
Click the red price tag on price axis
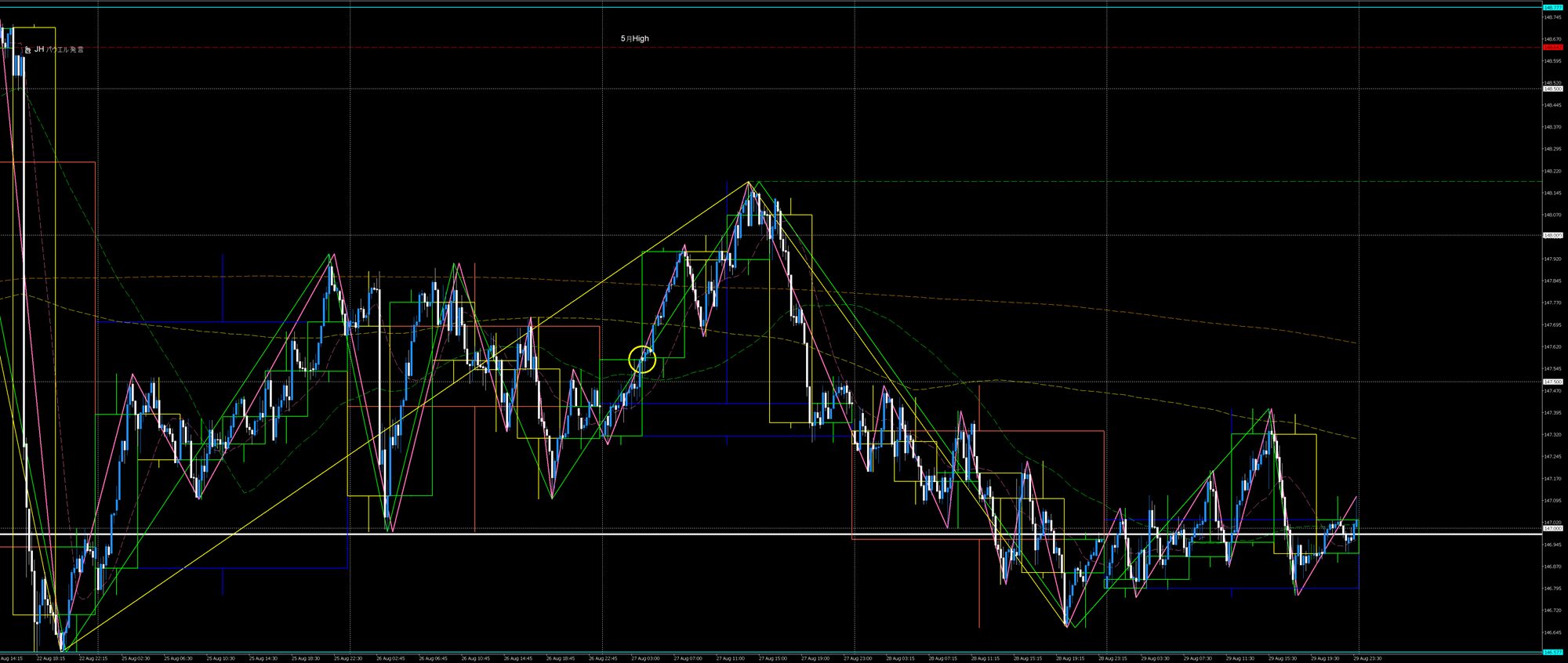click(1552, 48)
